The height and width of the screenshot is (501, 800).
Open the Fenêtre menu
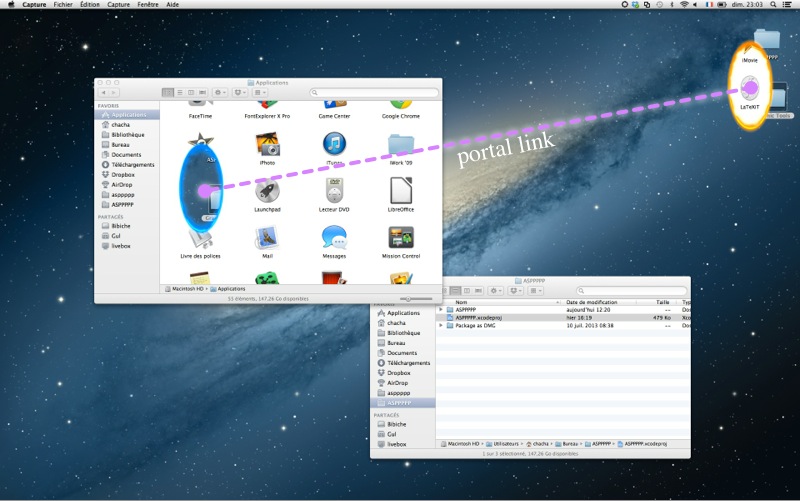[148, 5]
